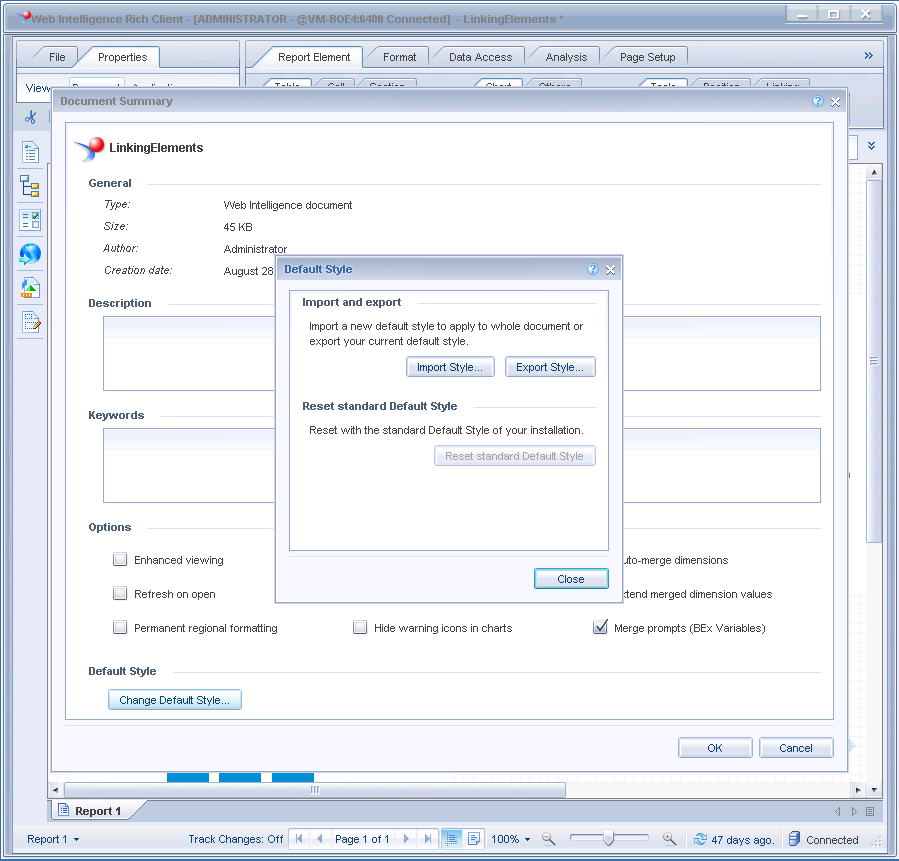Click the zoom out magnifier icon

[549, 839]
